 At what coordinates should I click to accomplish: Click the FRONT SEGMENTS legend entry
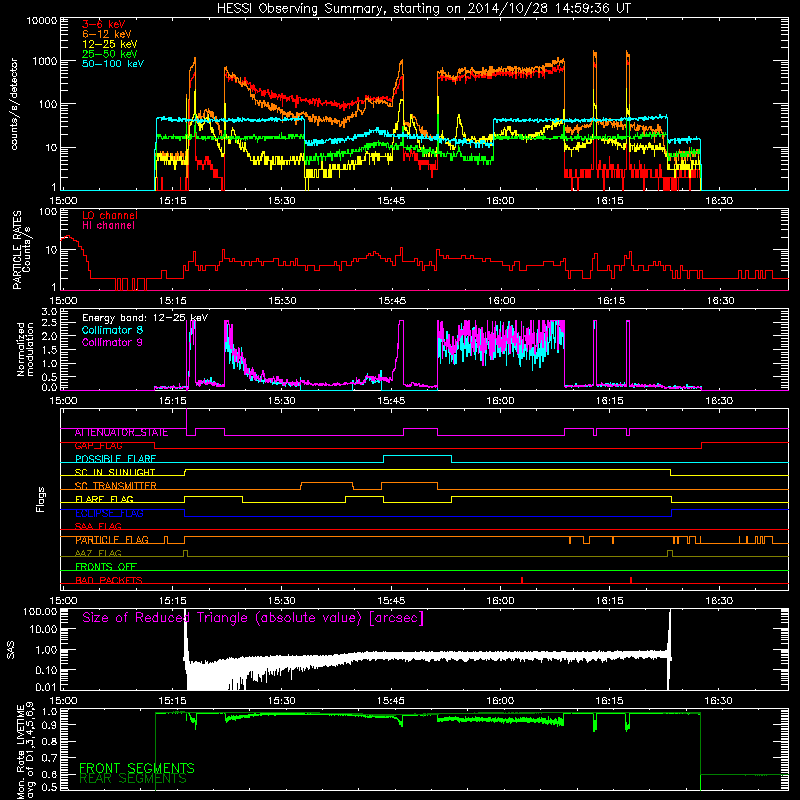pos(137,768)
